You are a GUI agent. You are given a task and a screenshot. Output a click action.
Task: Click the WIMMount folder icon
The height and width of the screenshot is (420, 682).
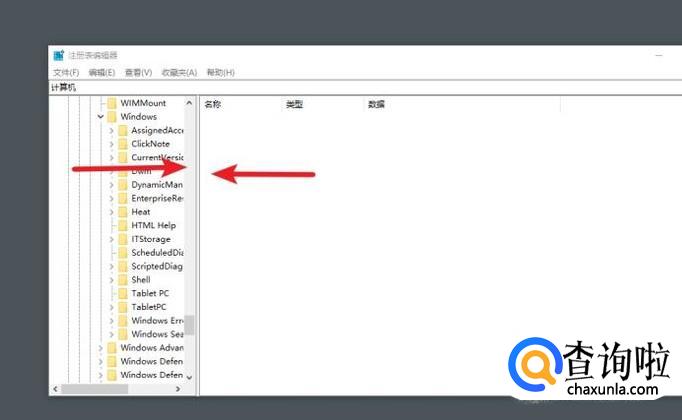coord(112,103)
